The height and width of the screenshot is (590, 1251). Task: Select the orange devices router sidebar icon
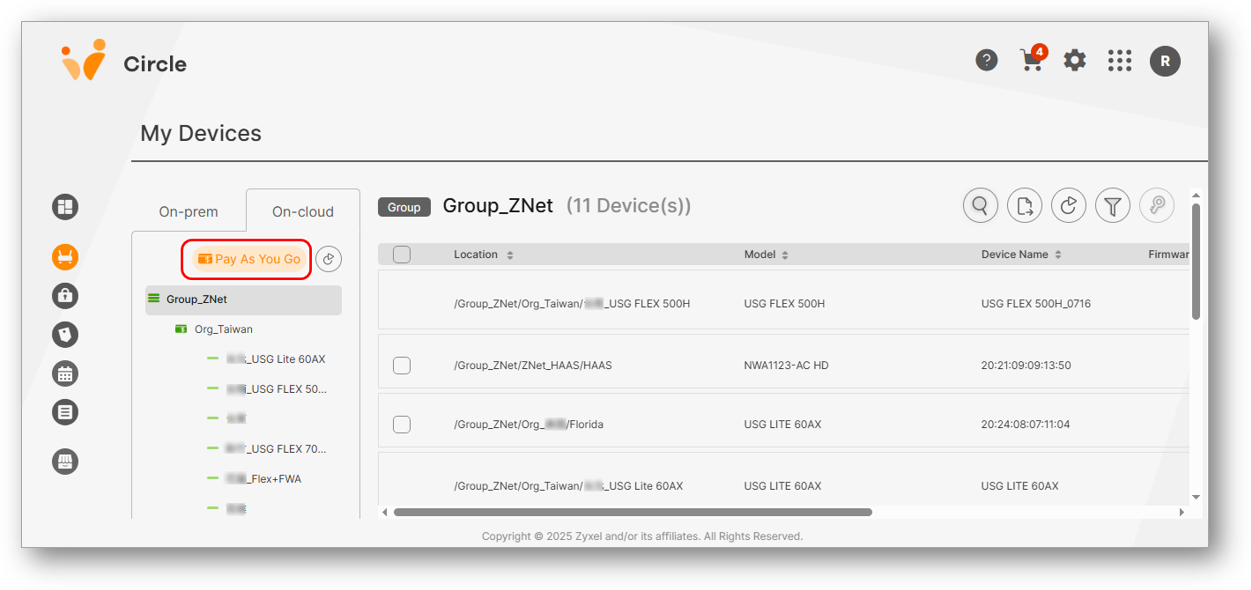point(65,257)
